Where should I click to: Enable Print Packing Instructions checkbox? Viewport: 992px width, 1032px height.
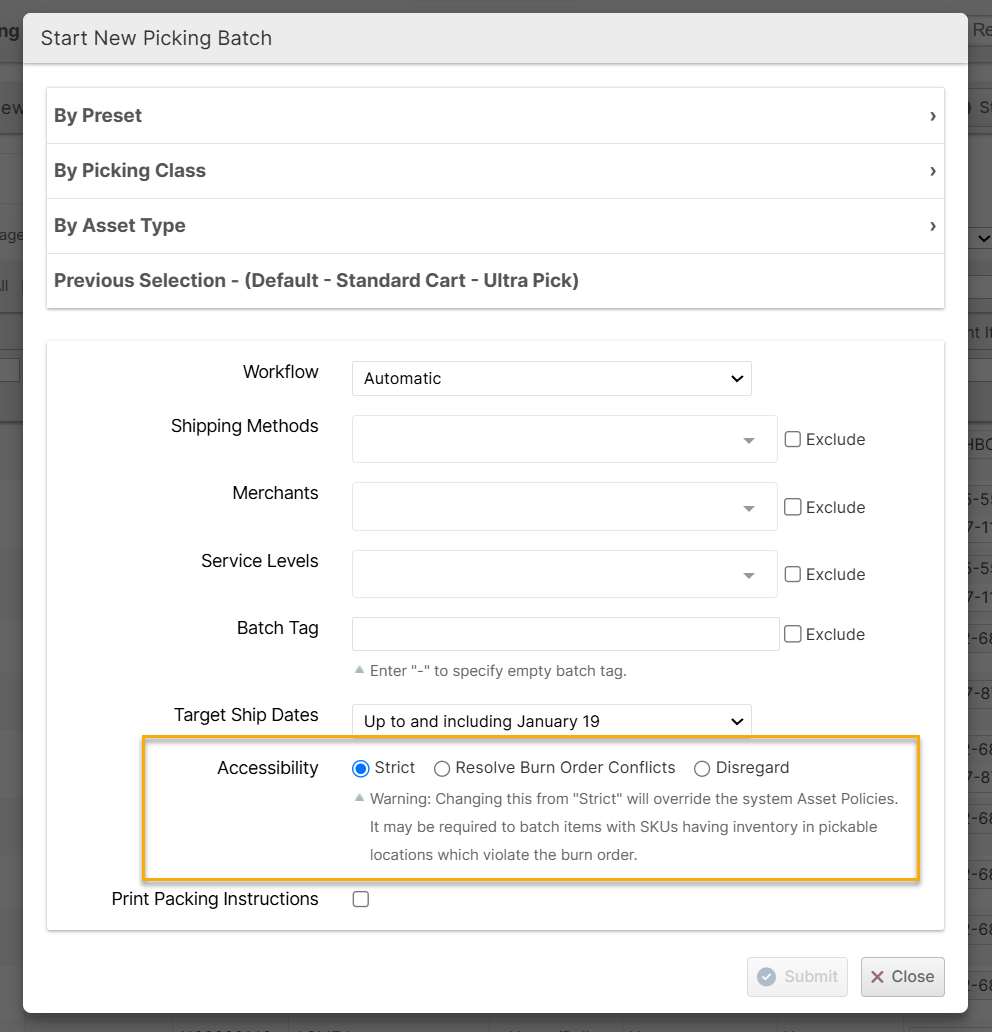point(361,899)
